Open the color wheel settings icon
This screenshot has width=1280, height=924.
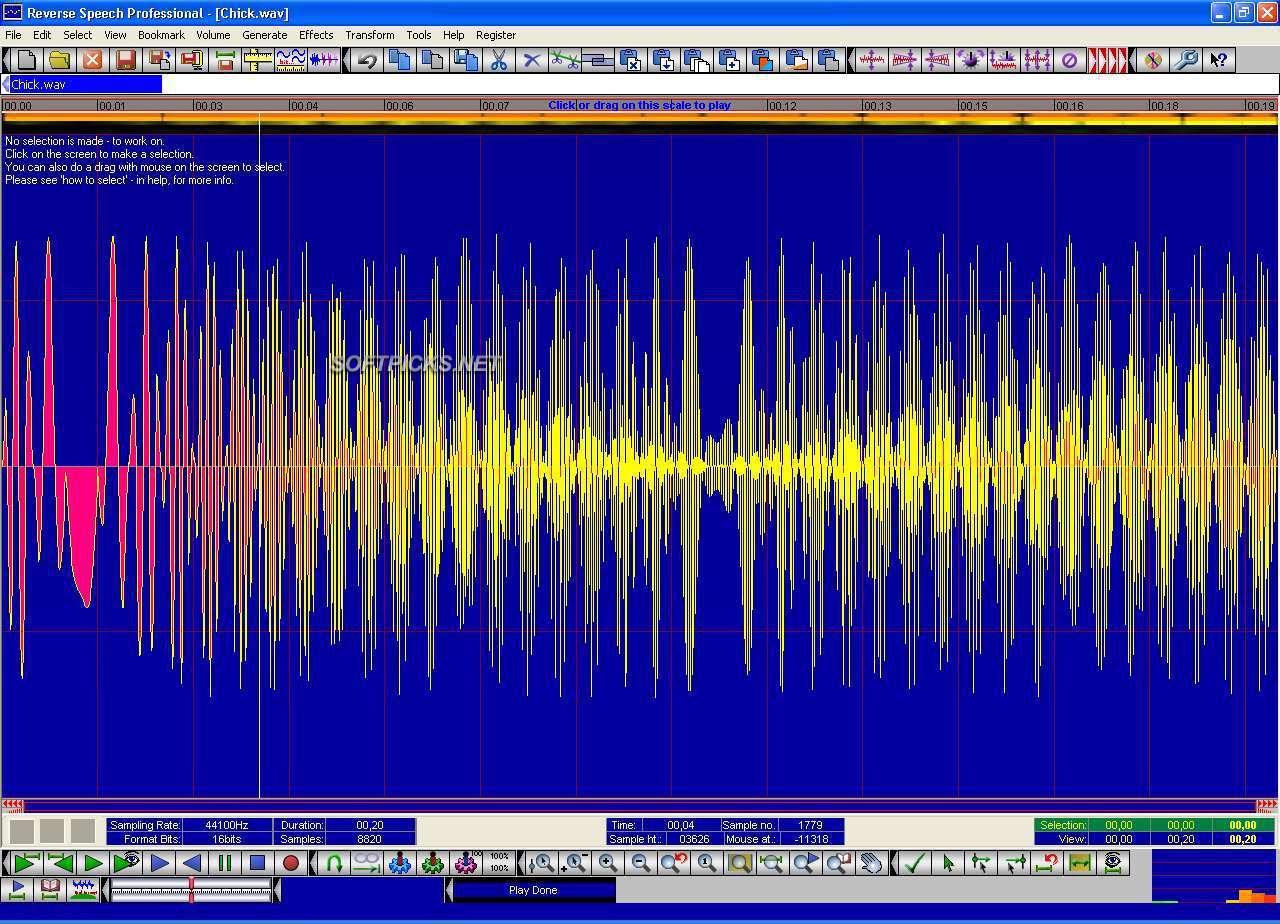1153,60
